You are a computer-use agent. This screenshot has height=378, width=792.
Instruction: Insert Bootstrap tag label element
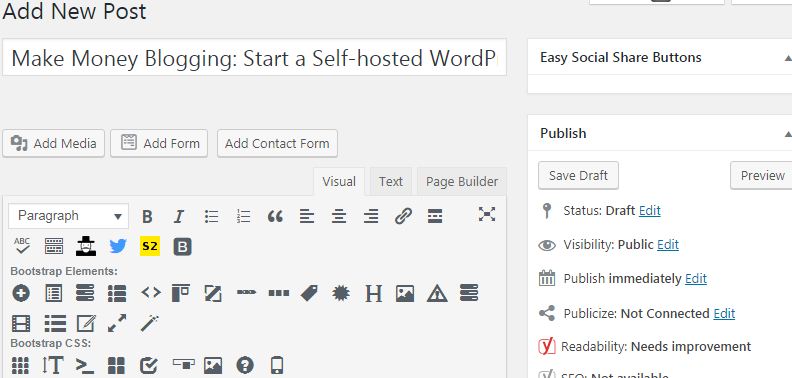[309, 293]
